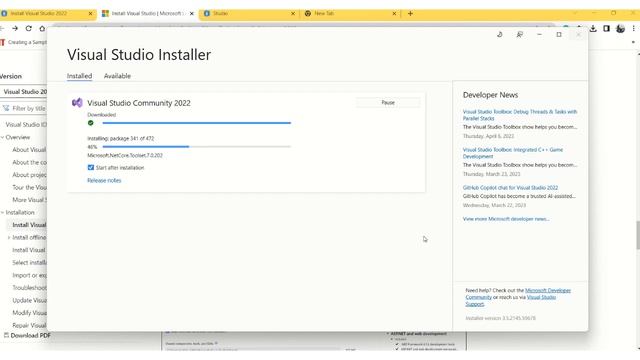Click filter icon beside Filter by title
This screenshot has height=360, width=640.
[x=6, y=108]
